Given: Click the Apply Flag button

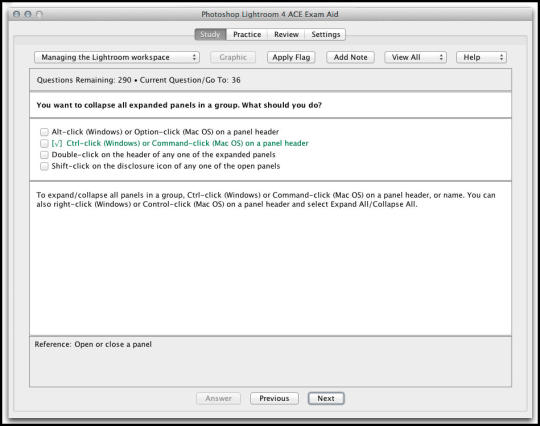Looking at the screenshot, I should (x=291, y=57).
